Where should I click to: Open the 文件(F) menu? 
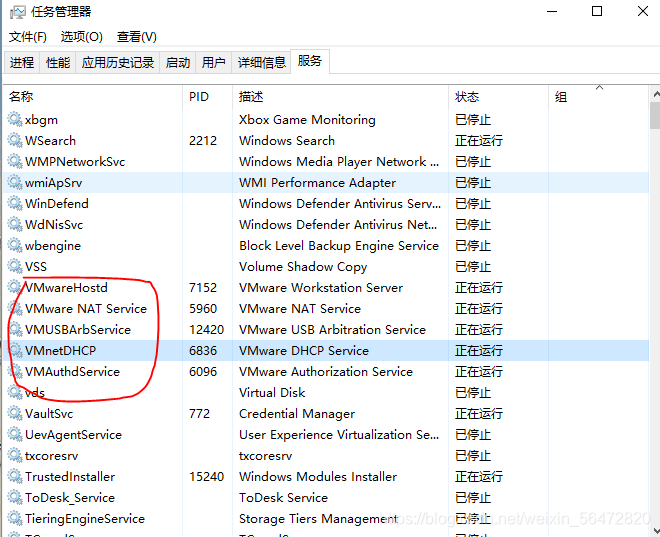point(28,37)
